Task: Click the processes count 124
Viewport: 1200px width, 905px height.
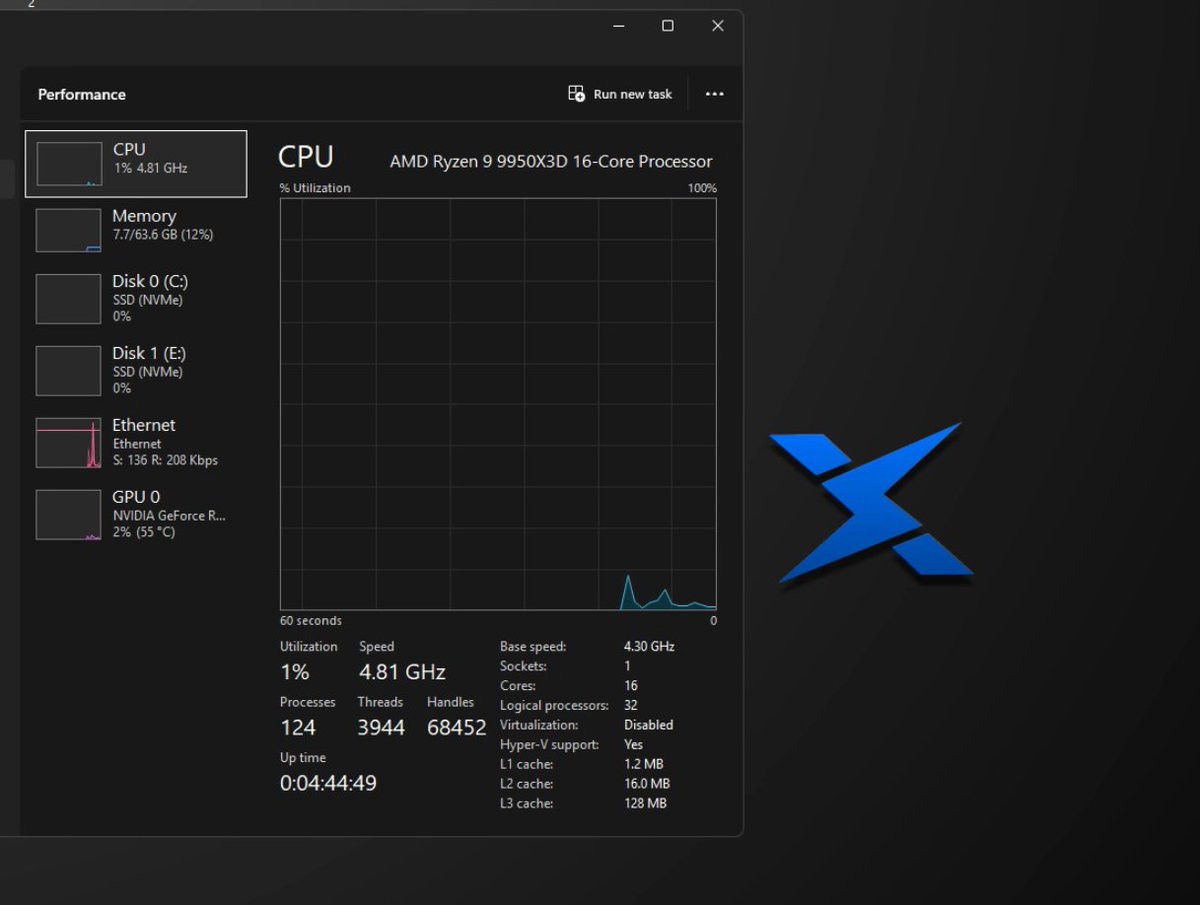Action: coord(298,727)
